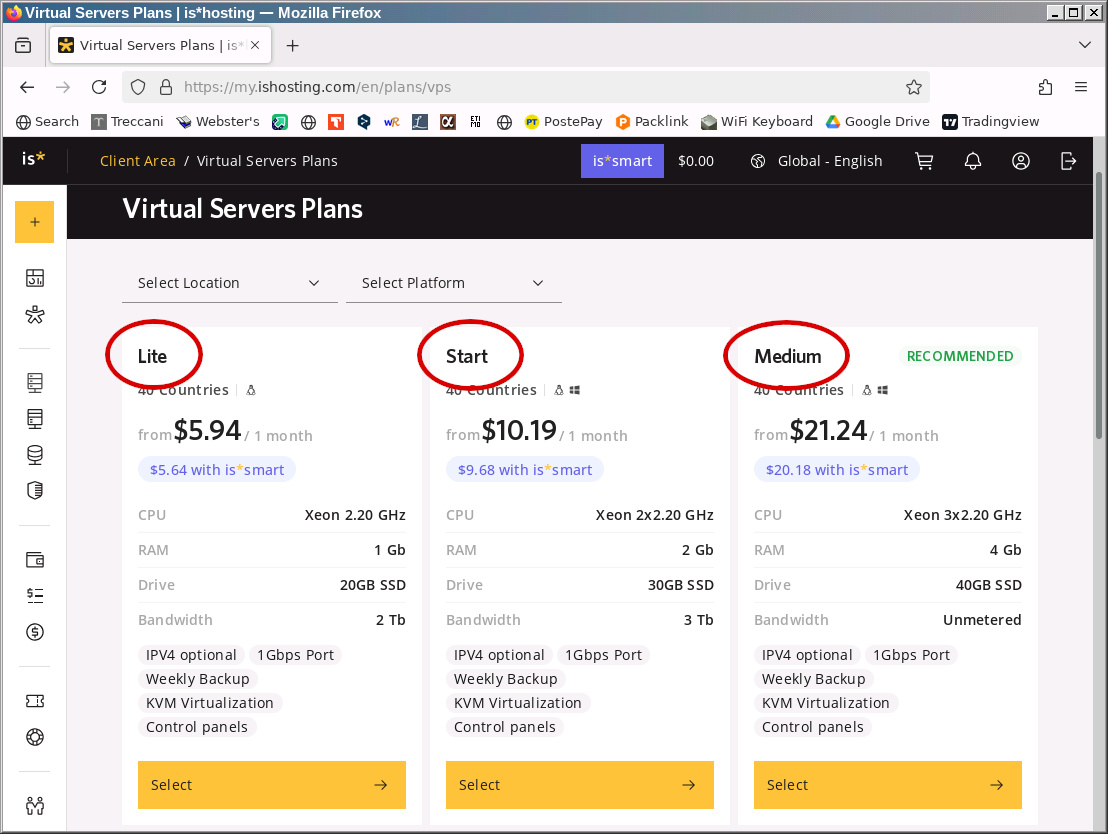Open the ticket coupon icon in the sidebar
1108x834 pixels.
point(35,701)
